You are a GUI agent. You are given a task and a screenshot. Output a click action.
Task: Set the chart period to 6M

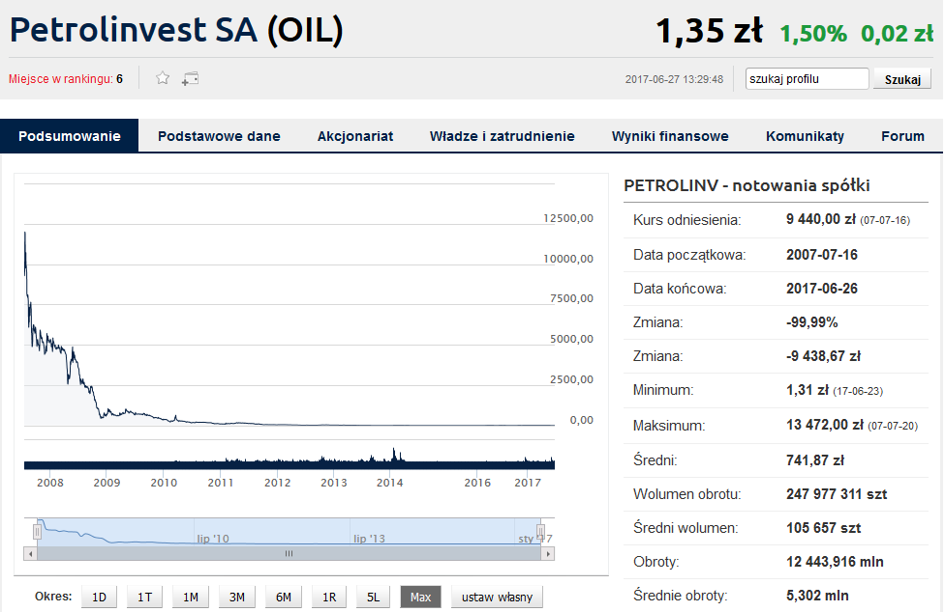point(283,597)
